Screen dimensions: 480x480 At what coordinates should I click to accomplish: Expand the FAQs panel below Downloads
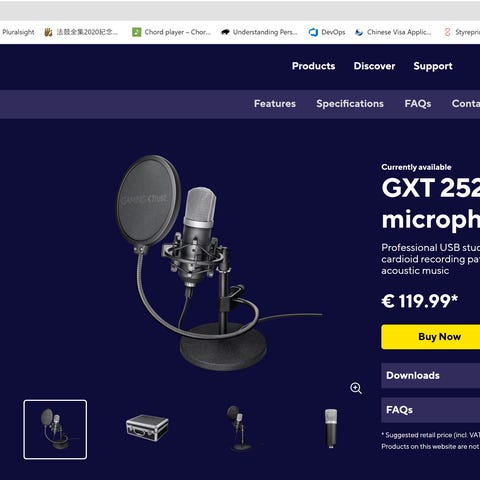click(x=431, y=410)
